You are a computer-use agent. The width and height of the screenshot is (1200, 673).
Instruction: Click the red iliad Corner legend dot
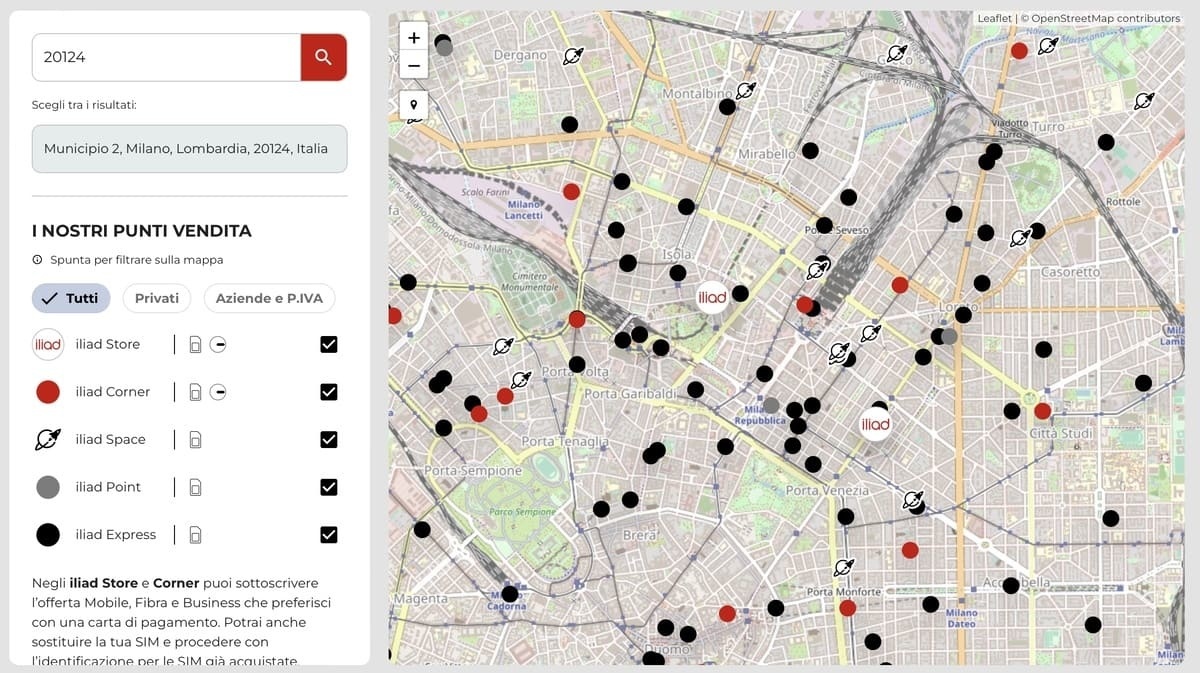pyautogui.click(x=48, y=392)
